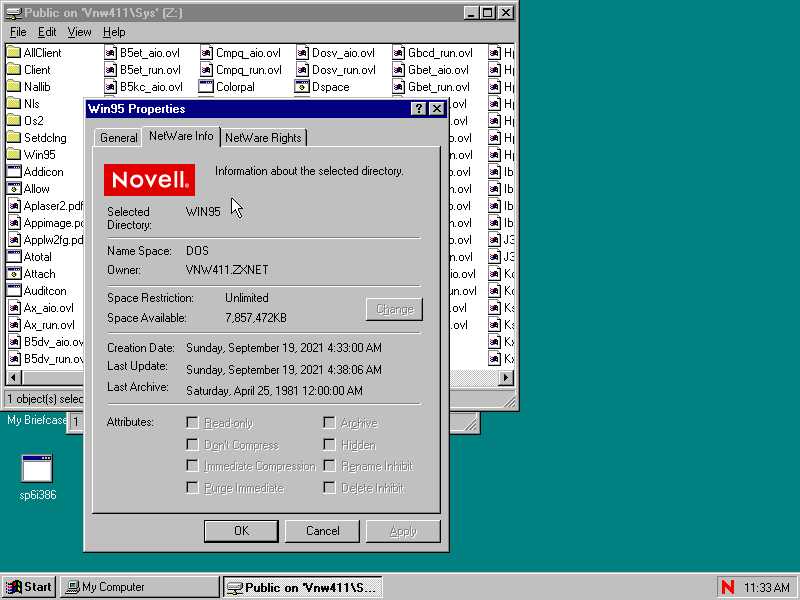Toggle the Don't Compress attribute checkbox
The height and width of the screenshot is (600, 800).
pos(192,445)
